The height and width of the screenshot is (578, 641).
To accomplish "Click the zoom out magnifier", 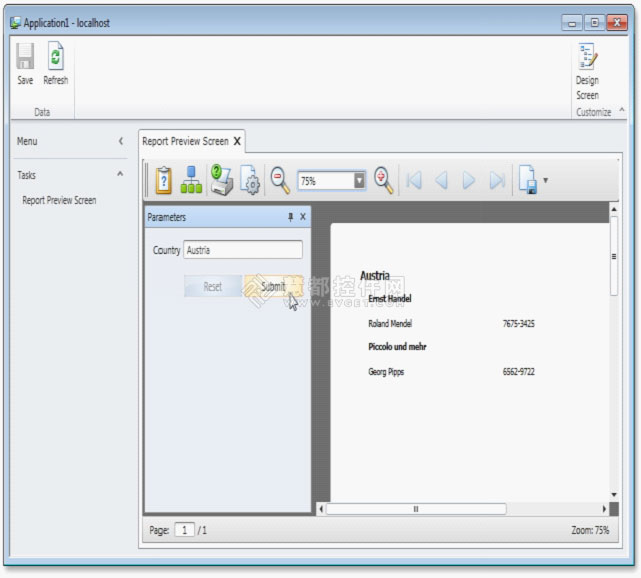I will 281,180.
